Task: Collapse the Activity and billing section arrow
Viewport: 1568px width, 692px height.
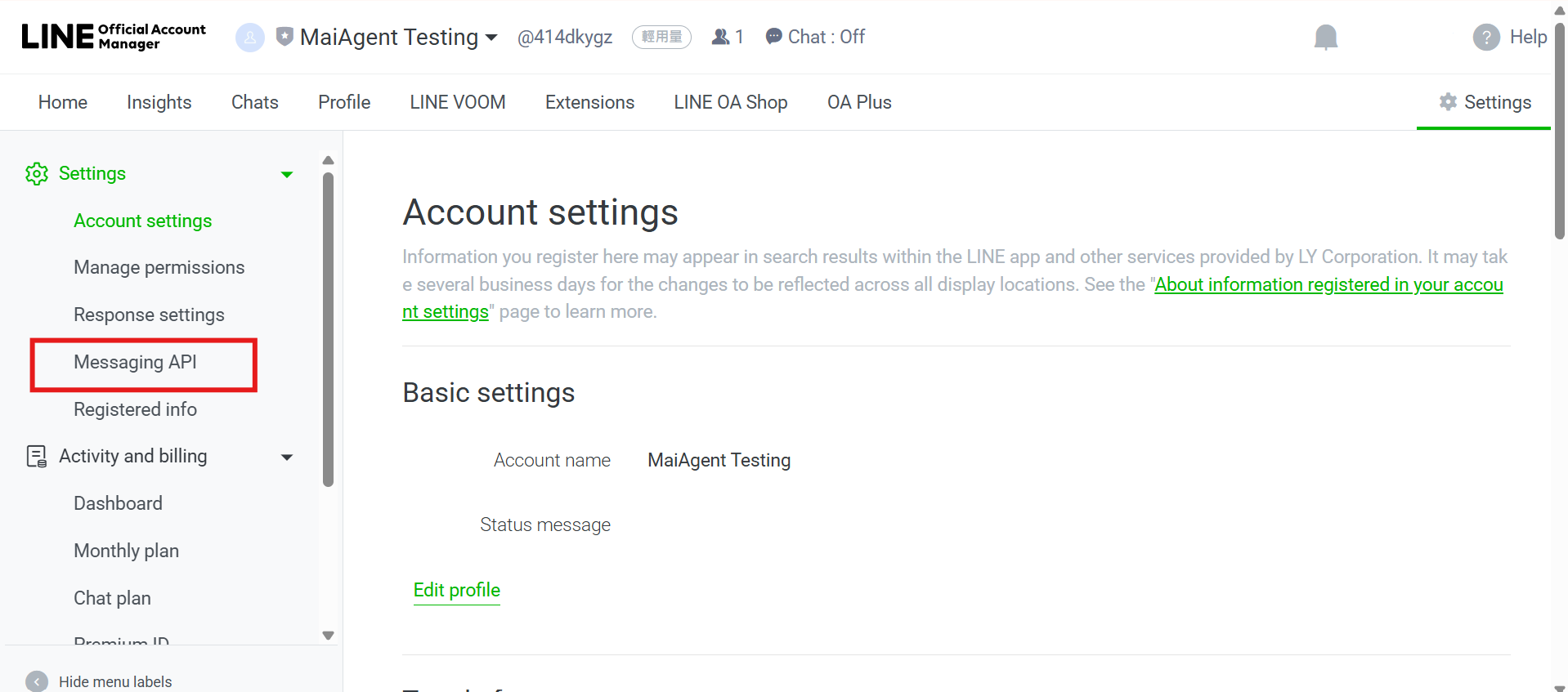Action: coord(287,457)
